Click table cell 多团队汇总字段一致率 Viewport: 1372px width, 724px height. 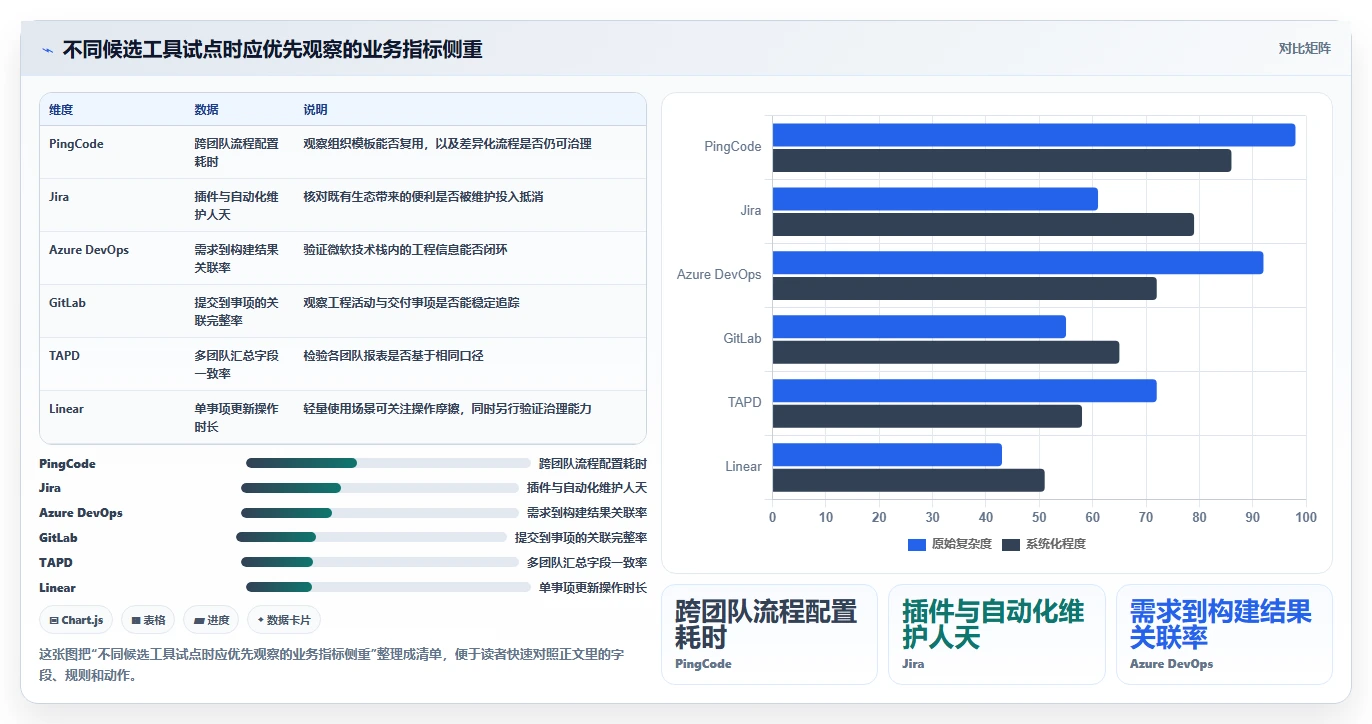click(x=237, y=365)
